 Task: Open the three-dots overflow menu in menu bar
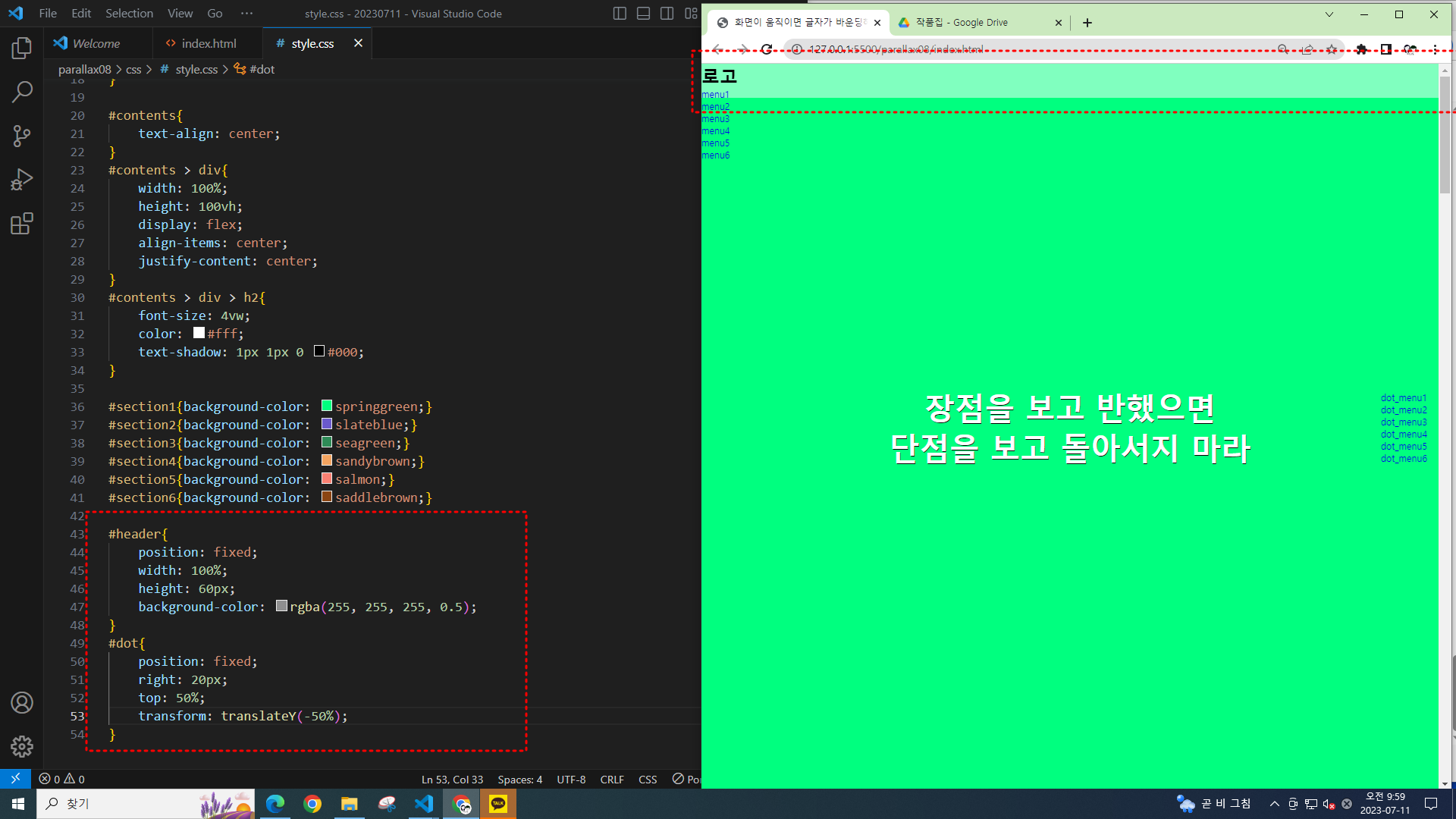[246, 14]
